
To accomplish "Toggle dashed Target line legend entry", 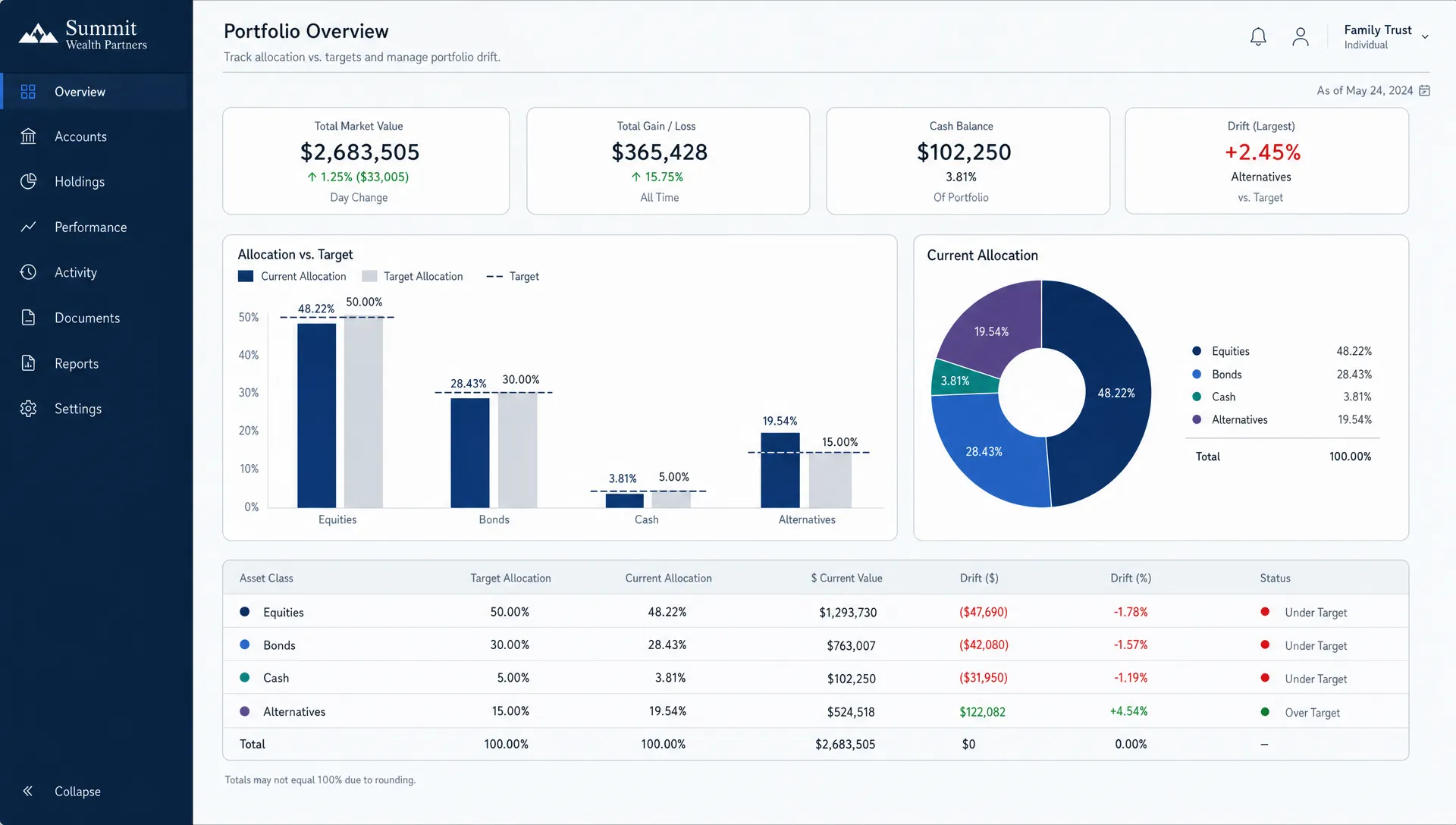I will 512,276.
